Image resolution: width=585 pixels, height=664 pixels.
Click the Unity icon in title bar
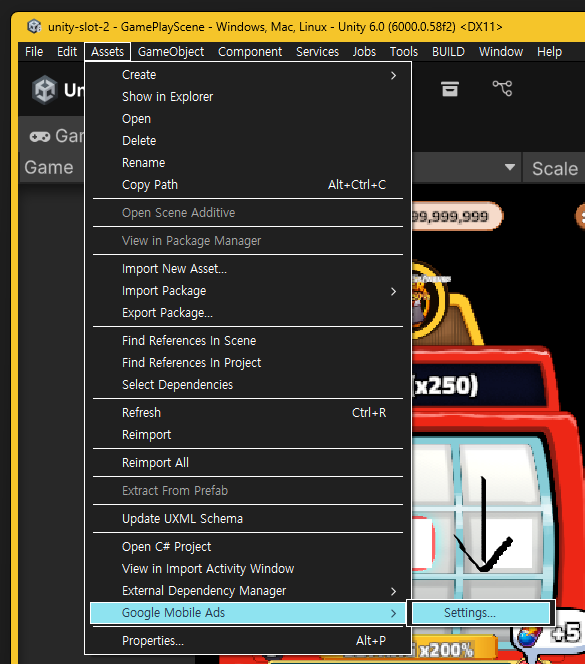pos(34,26)
